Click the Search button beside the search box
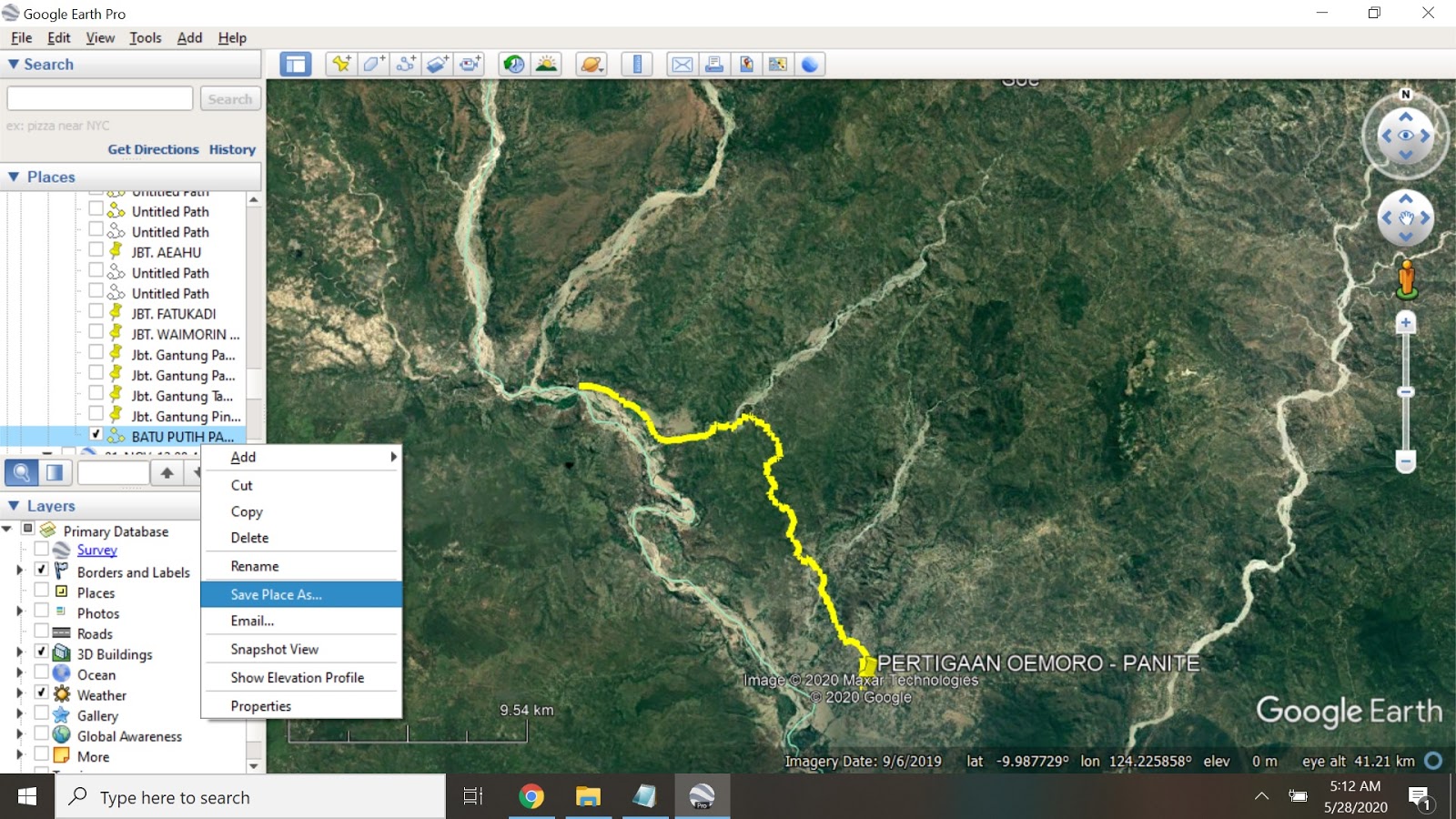The image size is (1456, 819). (230, 98)
